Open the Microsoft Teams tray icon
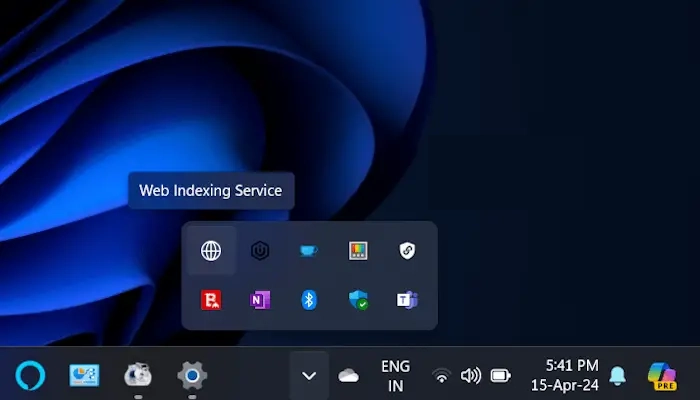This screenshot has width=700, height=400. pyautogui.click(x=407, y=300)
